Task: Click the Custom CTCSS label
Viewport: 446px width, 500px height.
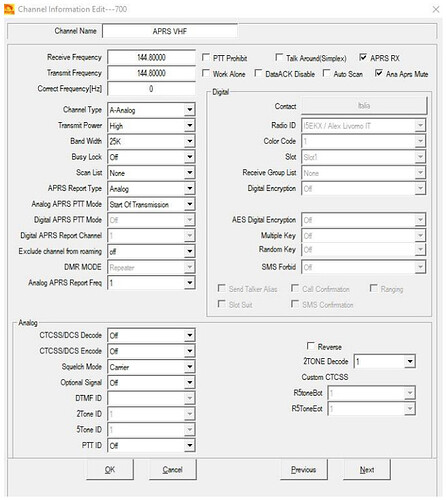Action: click(x=325, y=377)
